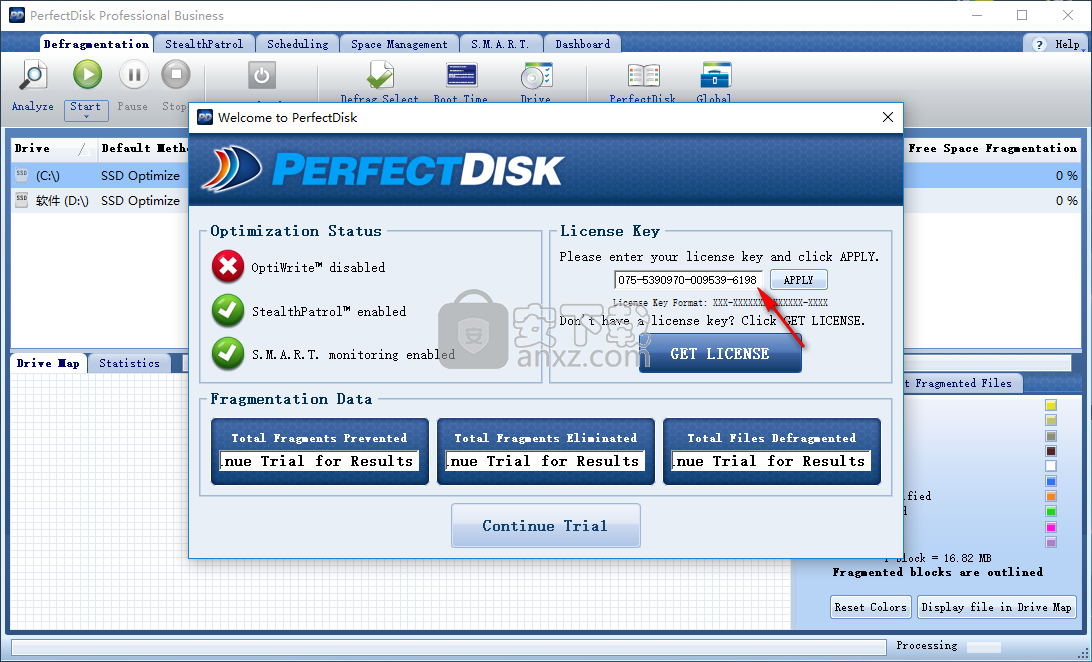
Task: Click the OptiWrite disabled red X icon
Action: (228, 267)
